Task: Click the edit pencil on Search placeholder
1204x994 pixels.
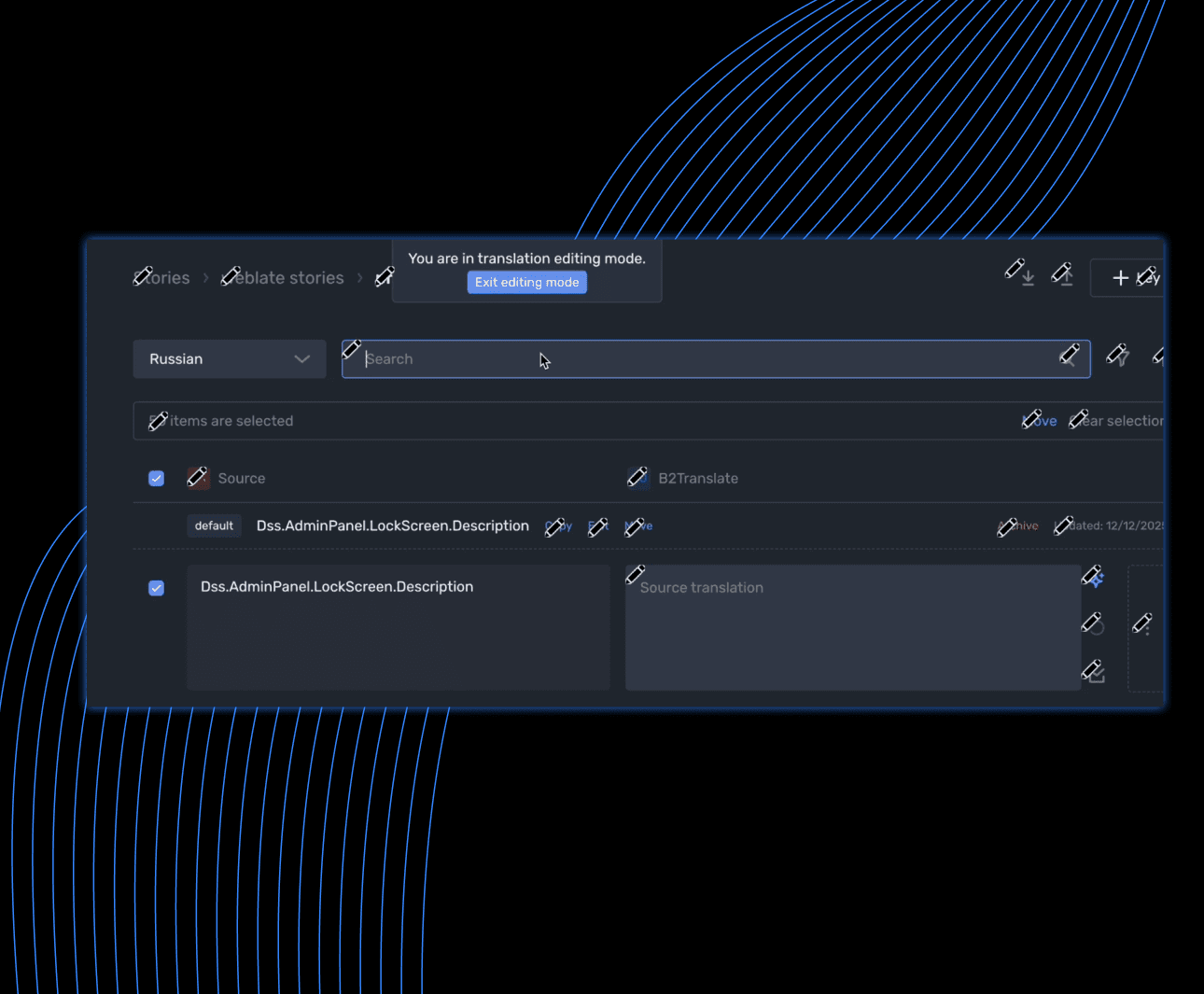Action: (x=351, y=350)
